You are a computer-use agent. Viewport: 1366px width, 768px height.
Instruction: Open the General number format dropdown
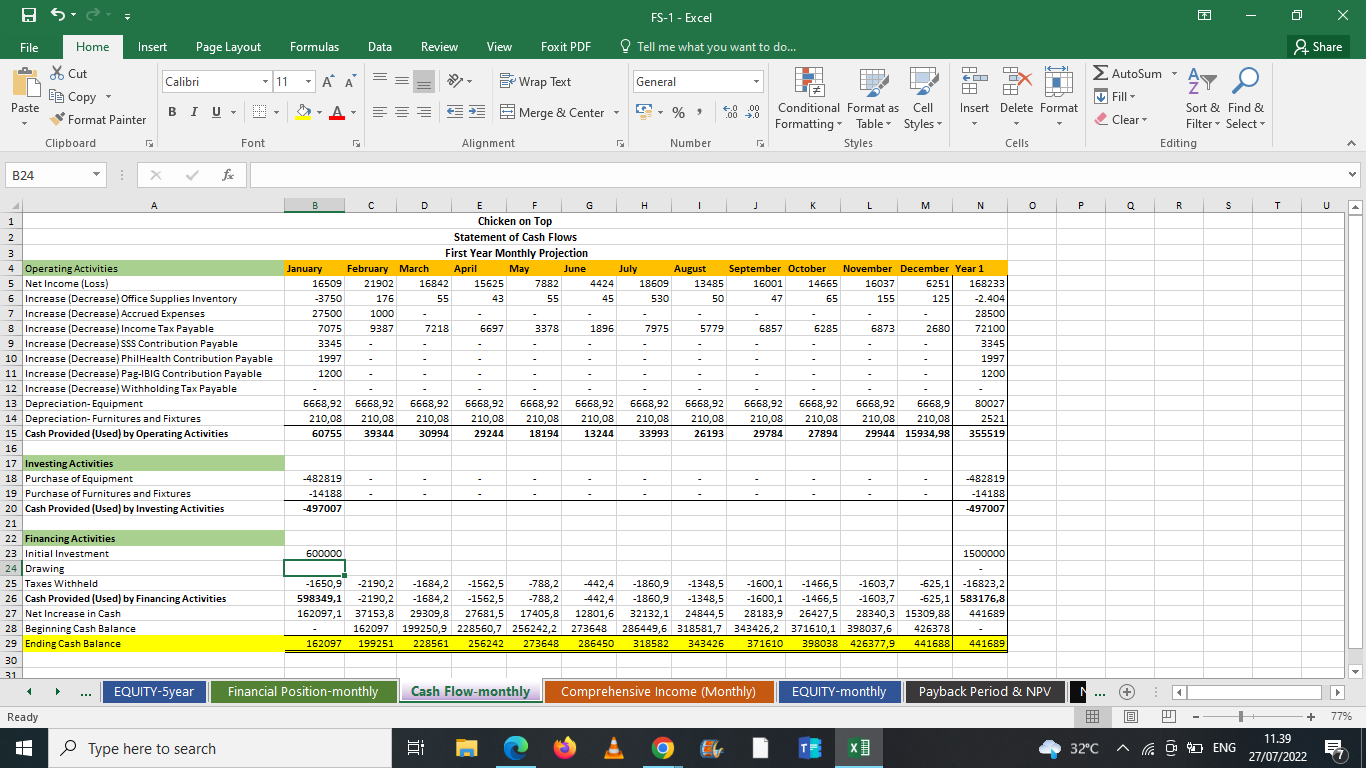tap(758, 82)
